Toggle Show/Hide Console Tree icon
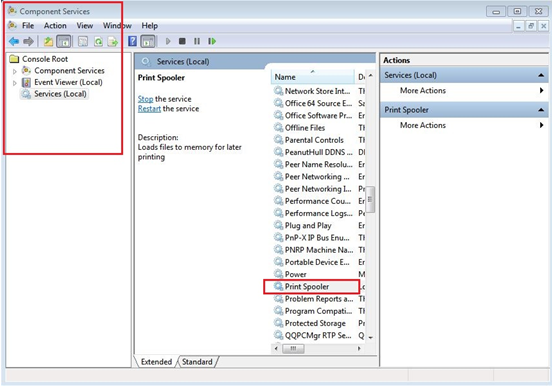This screenshot has width=552, height=386. tap(63, 42)
